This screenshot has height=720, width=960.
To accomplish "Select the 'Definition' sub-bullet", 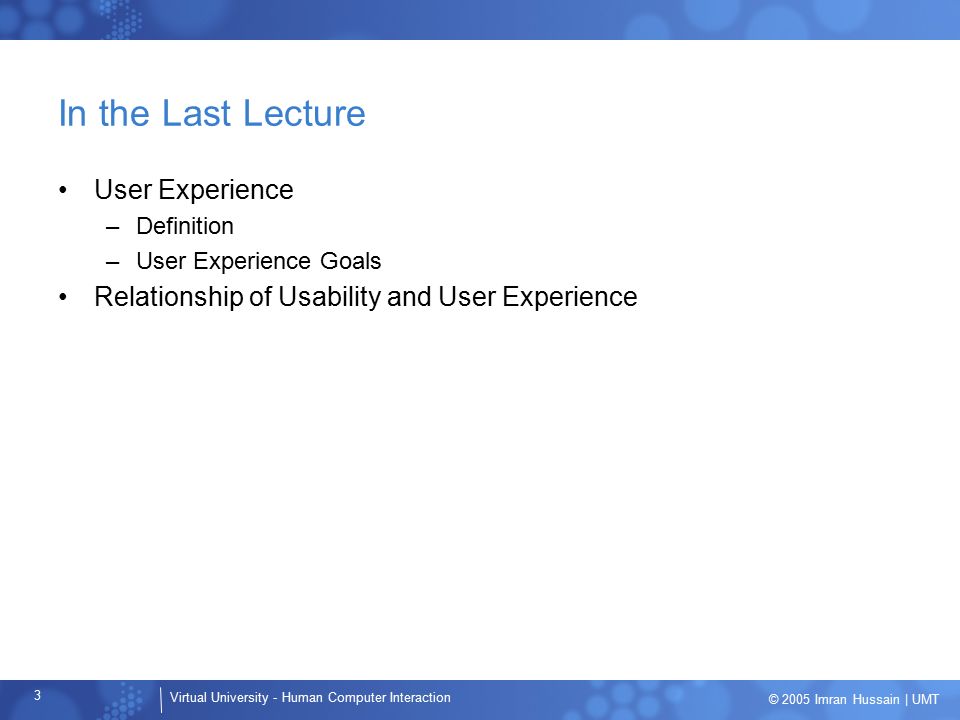I will [185, 226].
